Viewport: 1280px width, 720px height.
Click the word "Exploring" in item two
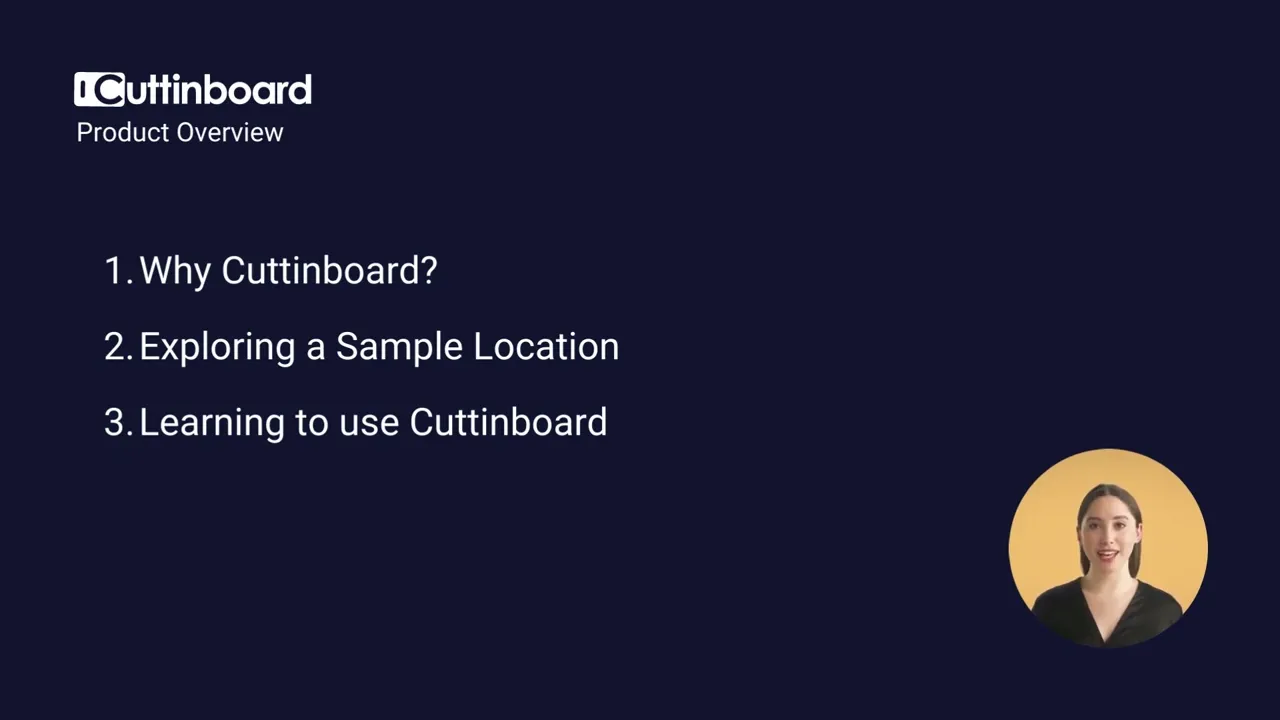[217, 346]
